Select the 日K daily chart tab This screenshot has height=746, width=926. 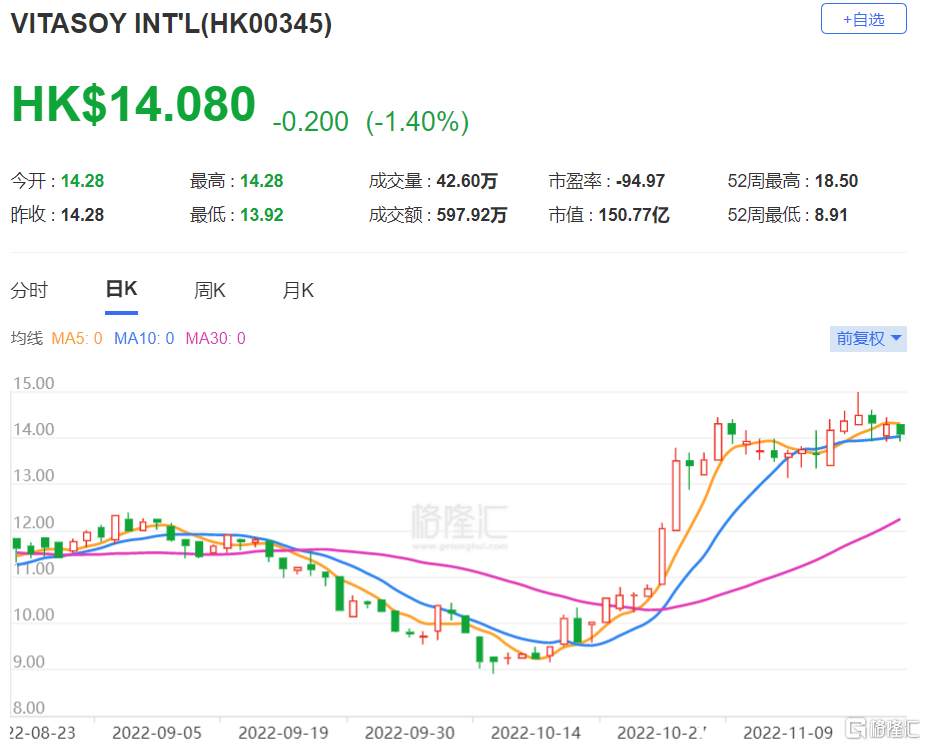(x=121, y=289)
